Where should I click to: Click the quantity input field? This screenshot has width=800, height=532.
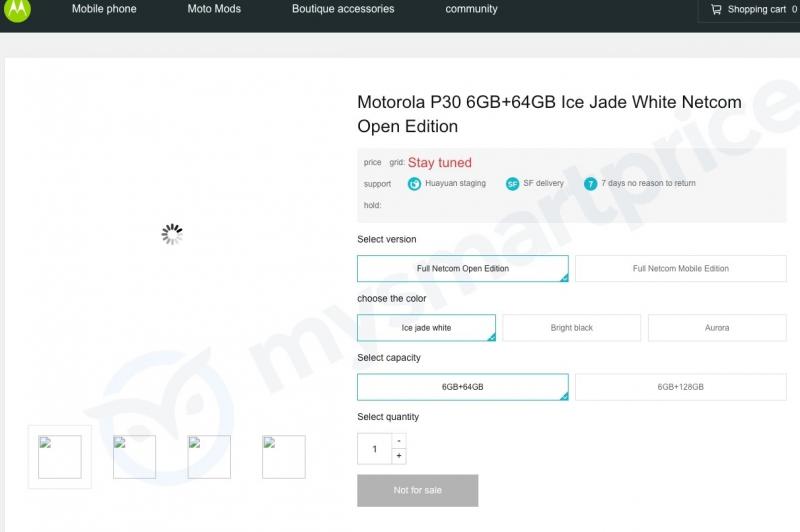pyautogui.click(x=375, y=449)
